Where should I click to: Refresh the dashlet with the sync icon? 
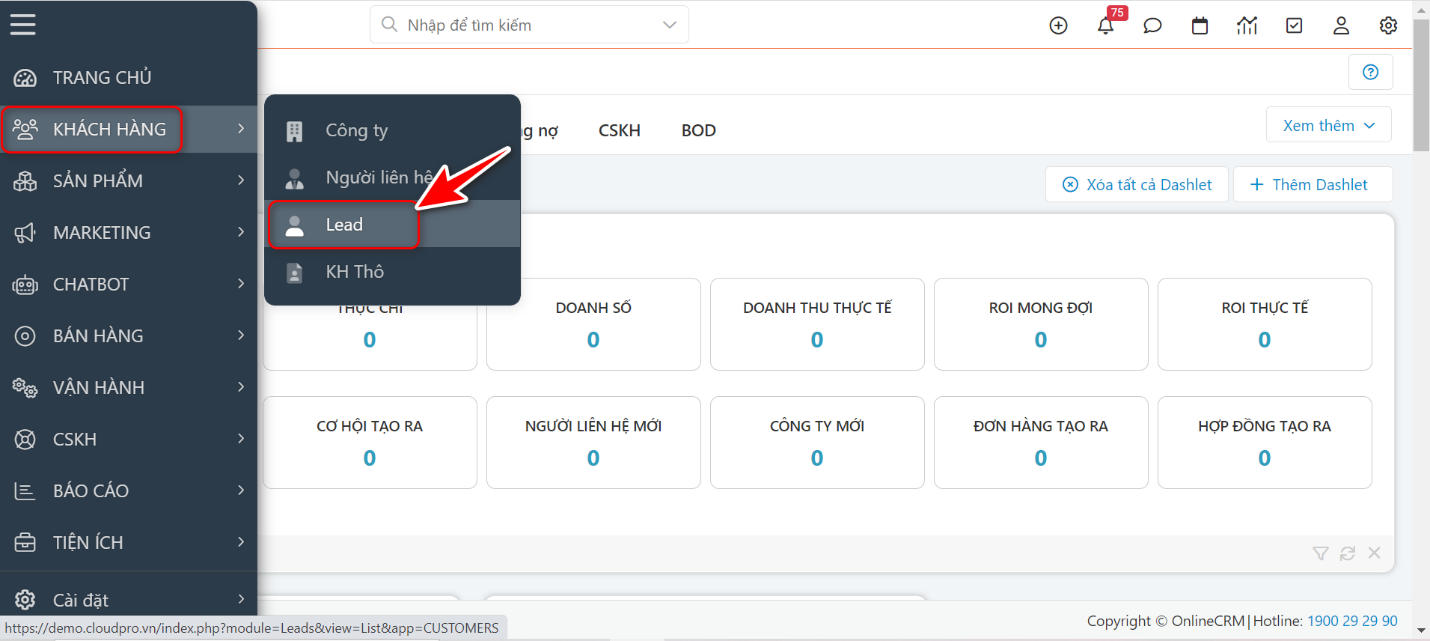(1347, 553)
